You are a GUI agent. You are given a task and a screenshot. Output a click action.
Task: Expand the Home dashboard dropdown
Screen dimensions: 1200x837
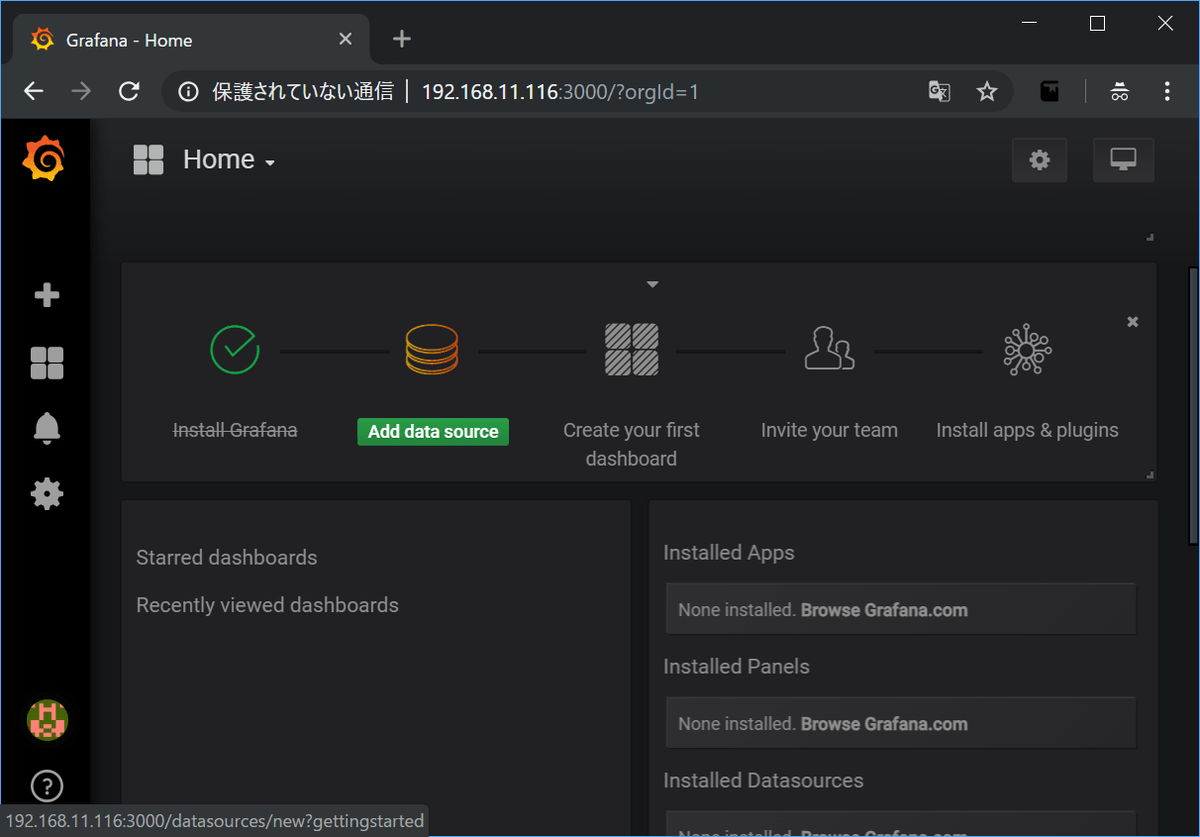[x=229, y=160]
